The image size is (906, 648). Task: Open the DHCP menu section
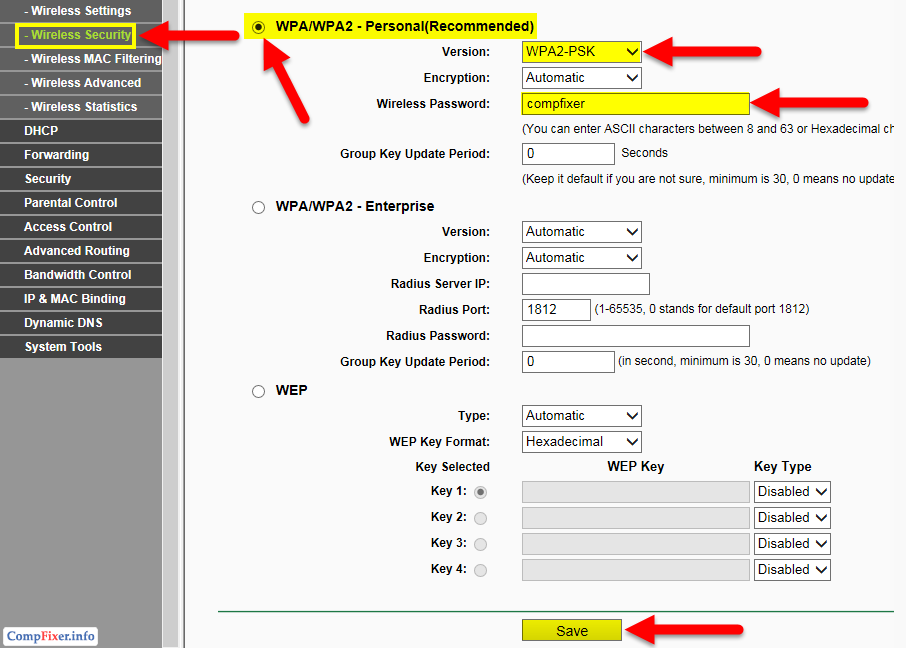[x=41, y=131]
